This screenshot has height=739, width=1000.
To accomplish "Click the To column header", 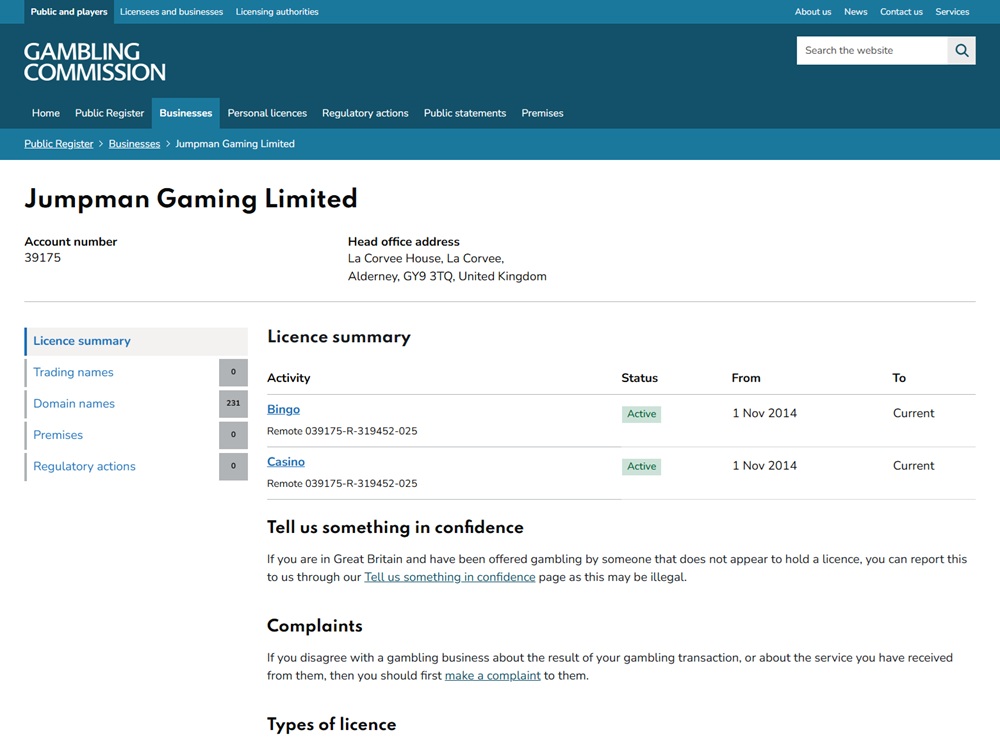I will point(899,378).
